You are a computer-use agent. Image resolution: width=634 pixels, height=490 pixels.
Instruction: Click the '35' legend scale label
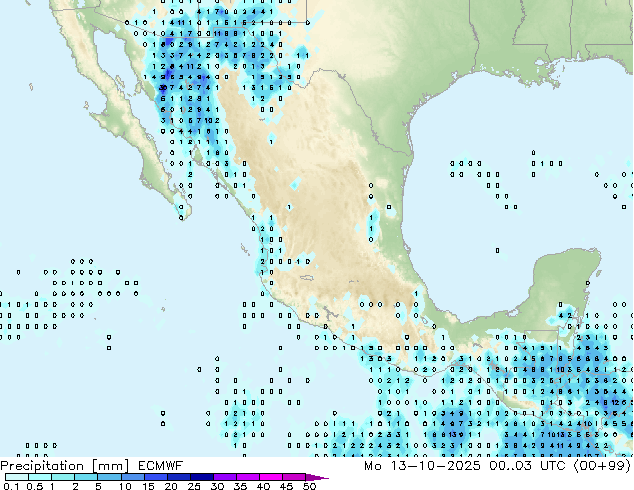pos(240,486)
